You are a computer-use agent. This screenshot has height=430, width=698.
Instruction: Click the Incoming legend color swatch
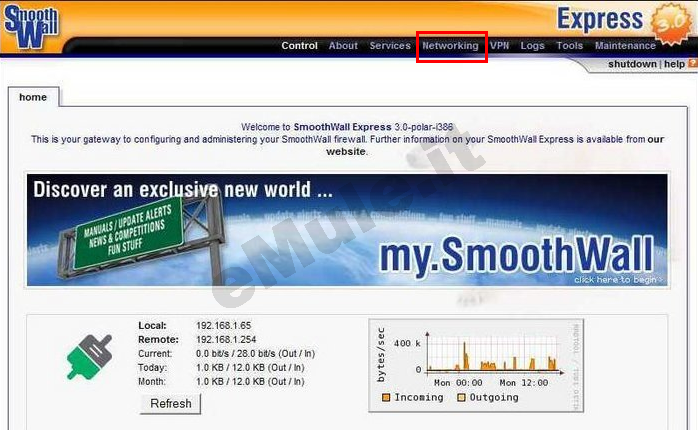pyautogui.click(x=386, y=397)
